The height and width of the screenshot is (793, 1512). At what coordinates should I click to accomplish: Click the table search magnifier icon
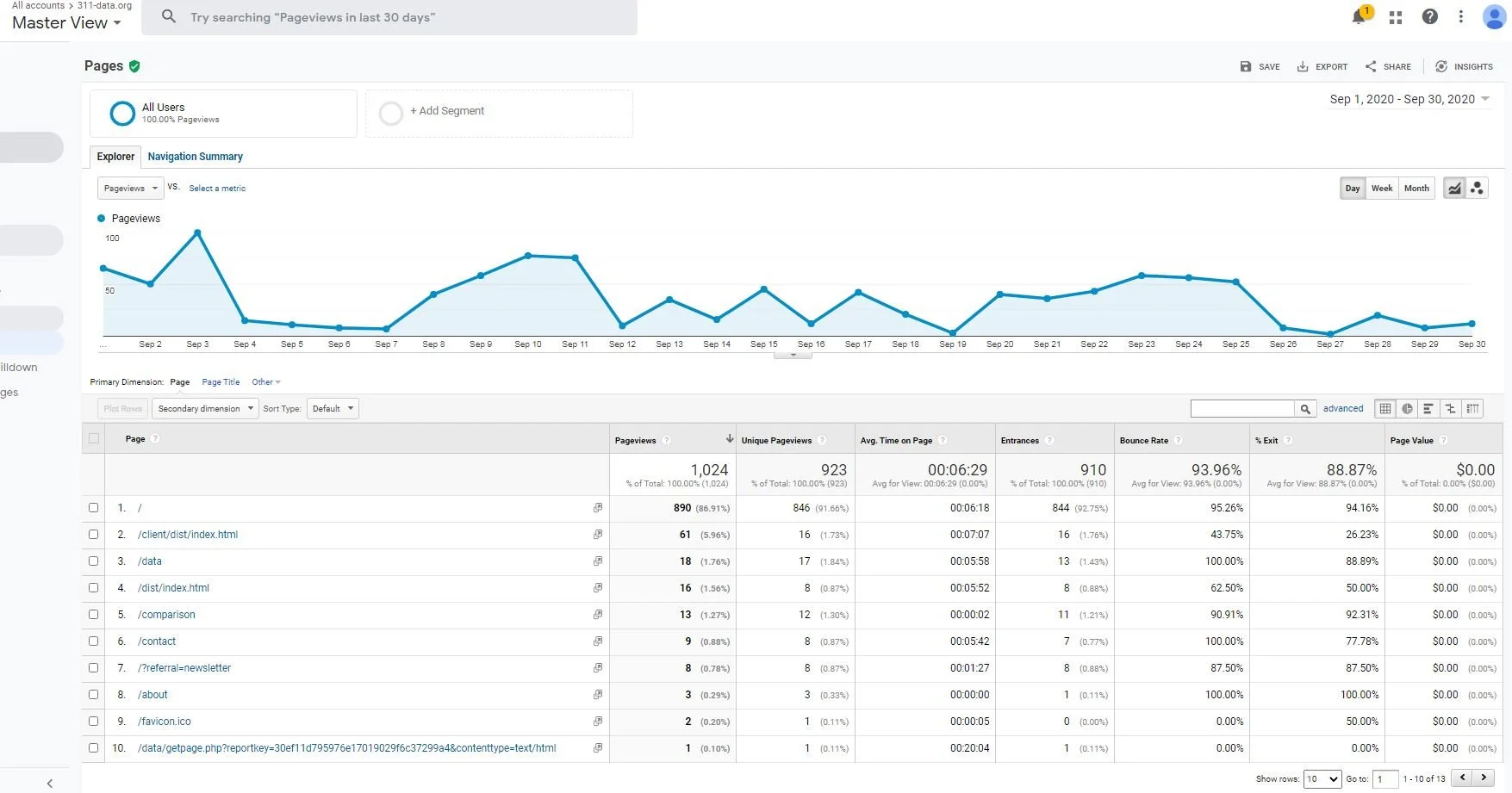coord(1305,409)
